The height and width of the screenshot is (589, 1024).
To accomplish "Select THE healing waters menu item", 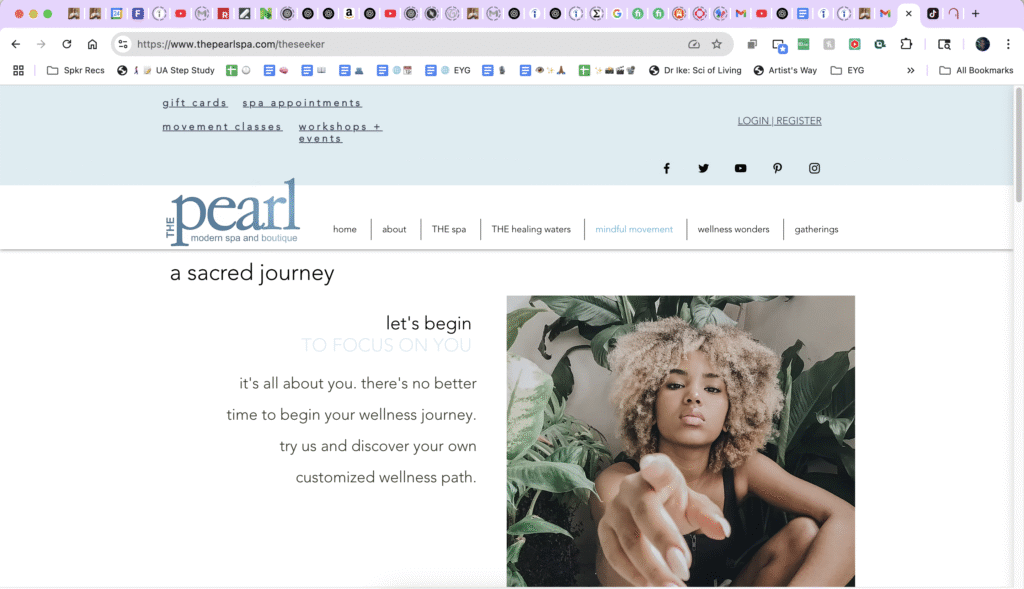I will (x=531, y=229).
